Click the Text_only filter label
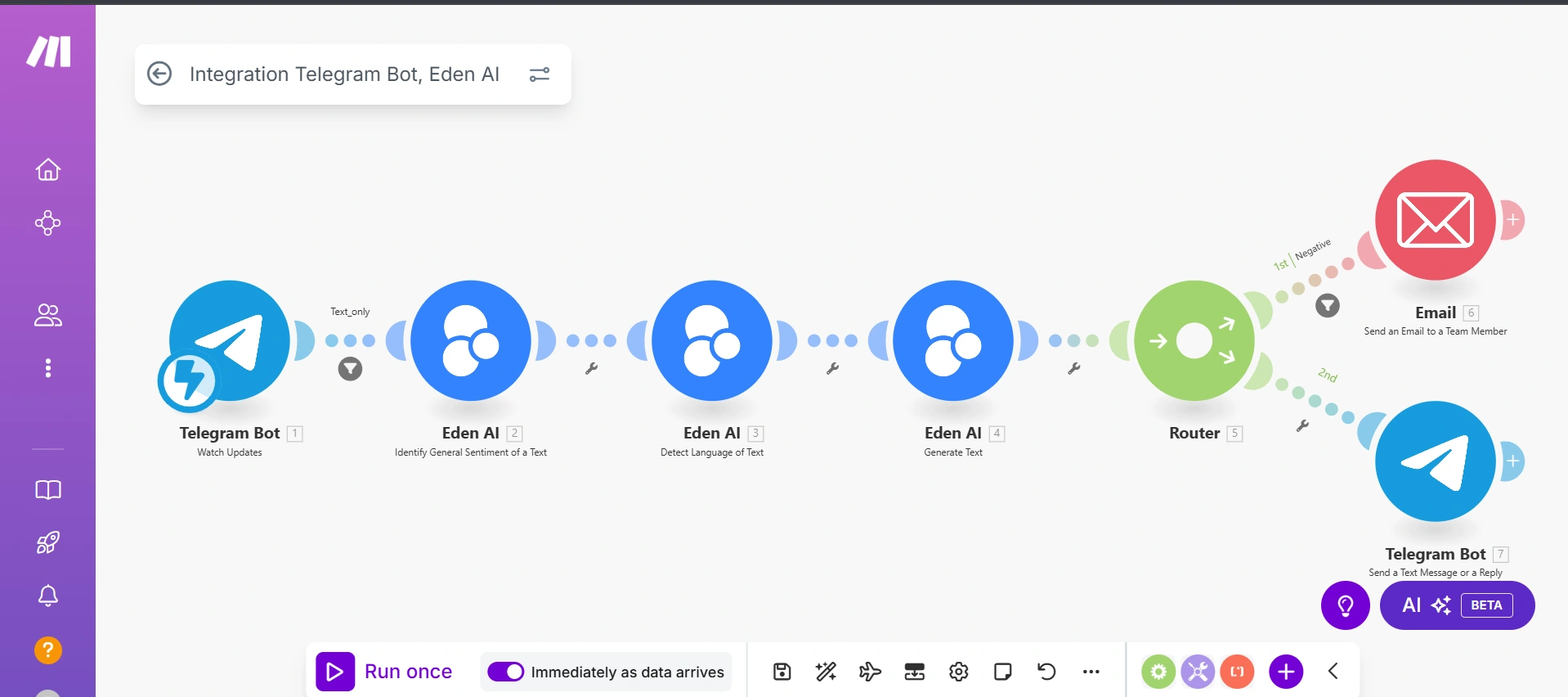The height and width of the screenshot is (697, 1568). [350, 312]
